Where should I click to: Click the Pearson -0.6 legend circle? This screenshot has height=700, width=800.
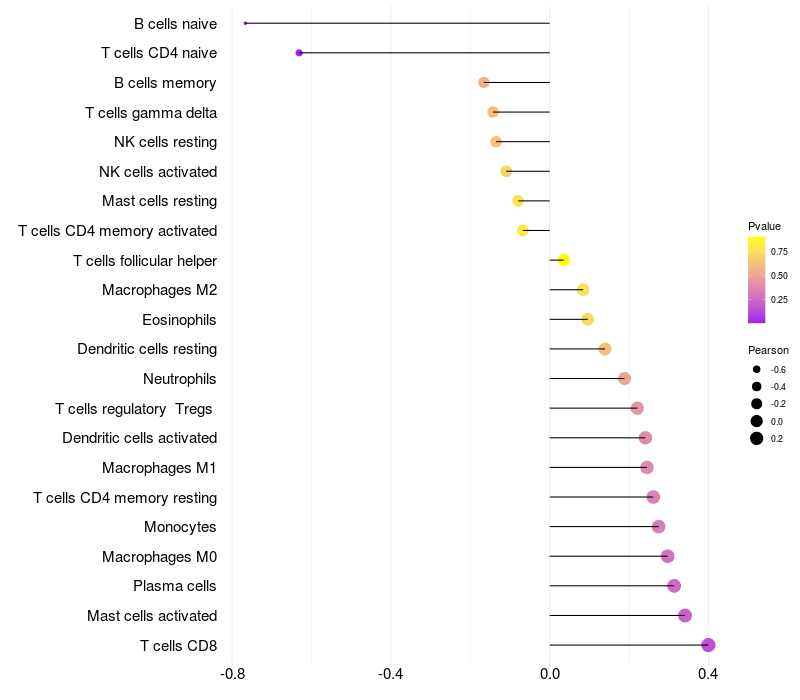[x=757, y=370]
